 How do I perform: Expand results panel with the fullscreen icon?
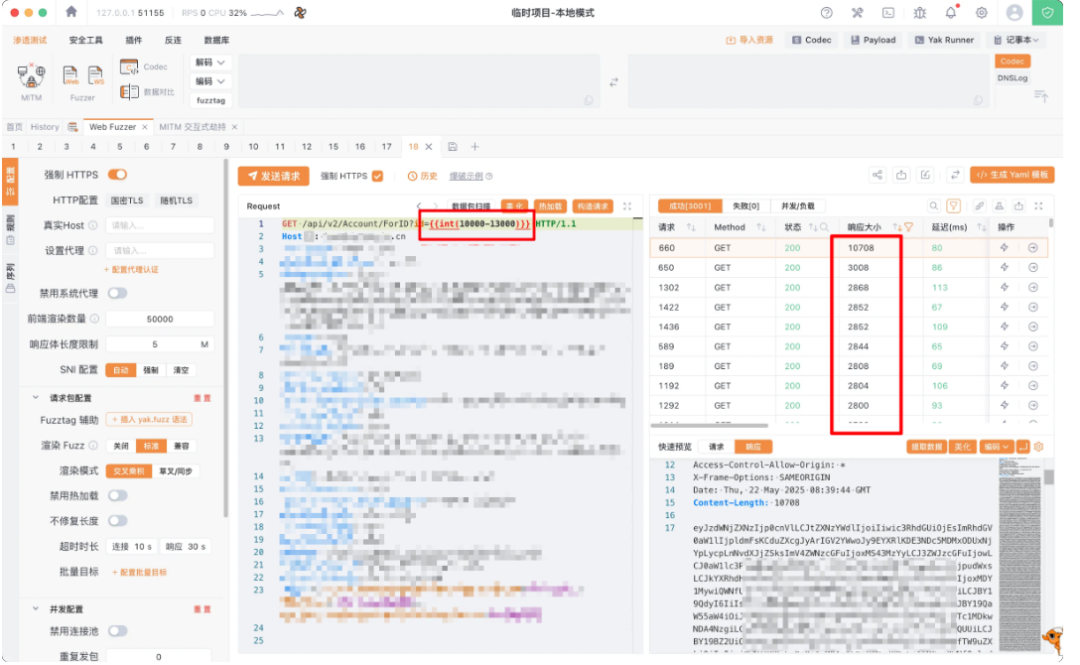[1039, 206]
